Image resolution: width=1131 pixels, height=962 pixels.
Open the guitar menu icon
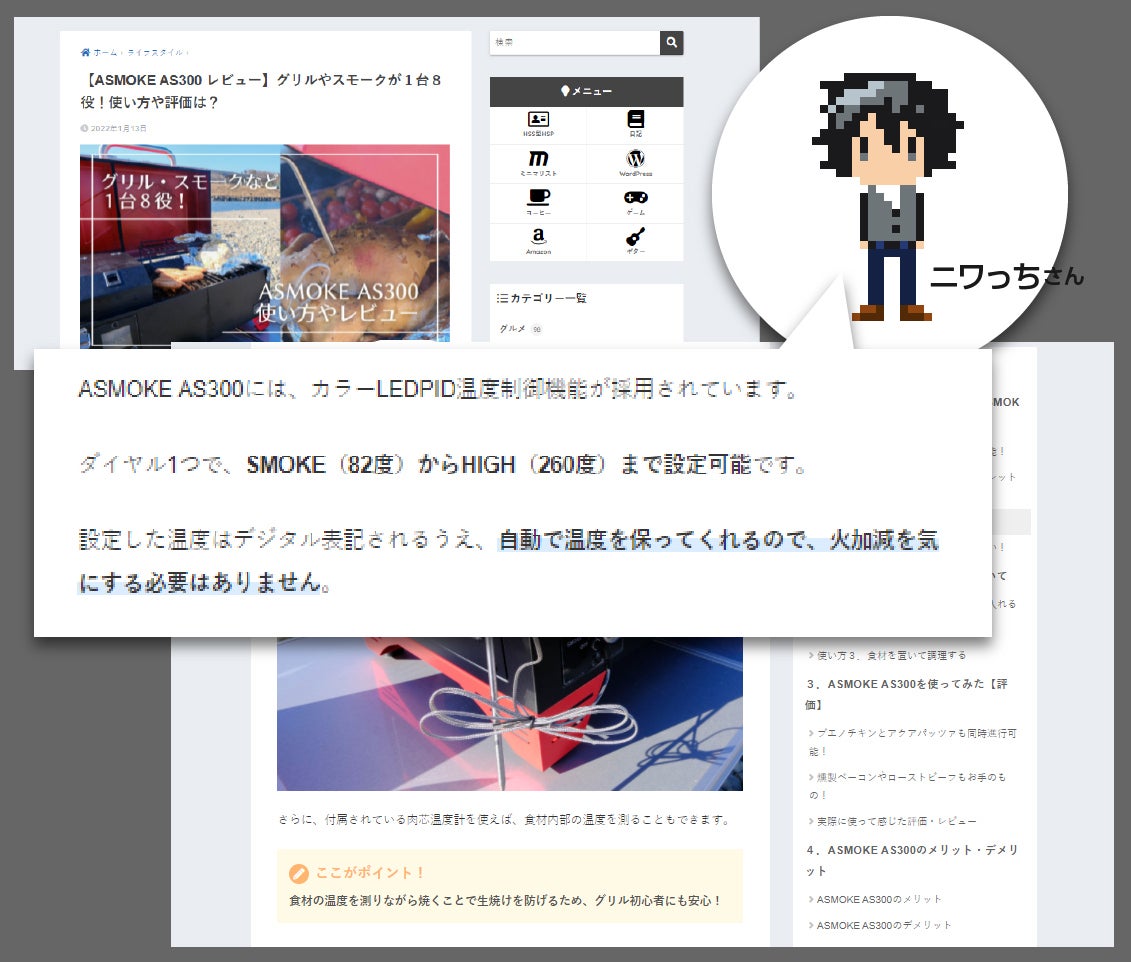635,238
